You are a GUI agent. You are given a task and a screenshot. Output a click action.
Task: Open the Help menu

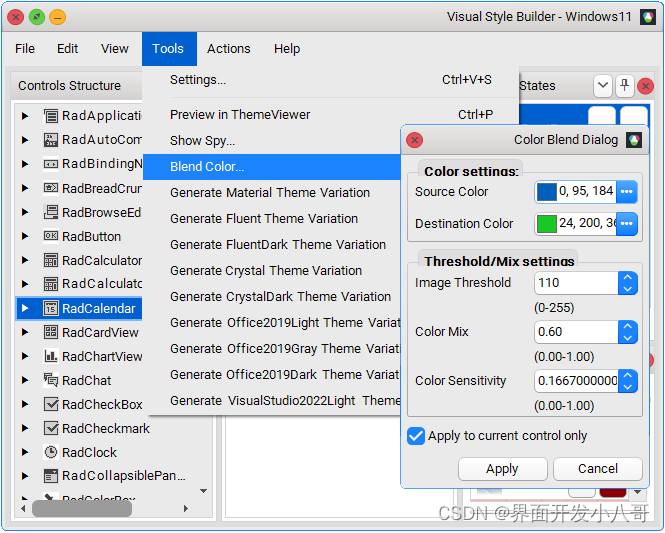tap(287, 49)
